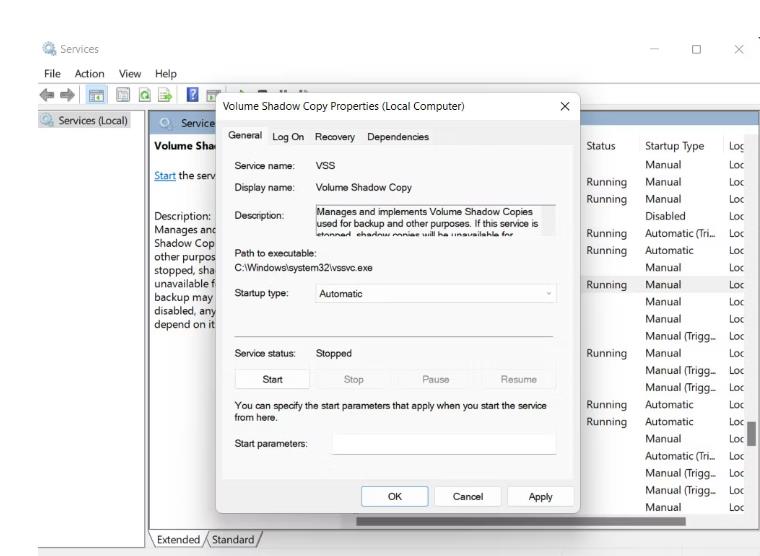Focus the Start parameters input field

tap(444, 444)
